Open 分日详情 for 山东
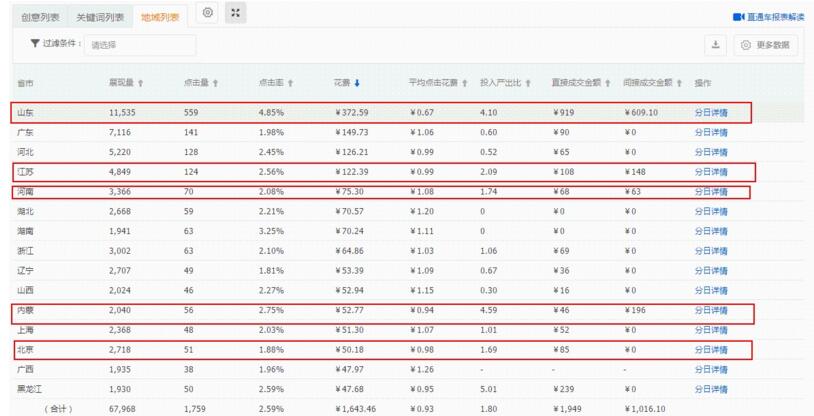This screenshot has height=416, width=814. click(711, 113)
